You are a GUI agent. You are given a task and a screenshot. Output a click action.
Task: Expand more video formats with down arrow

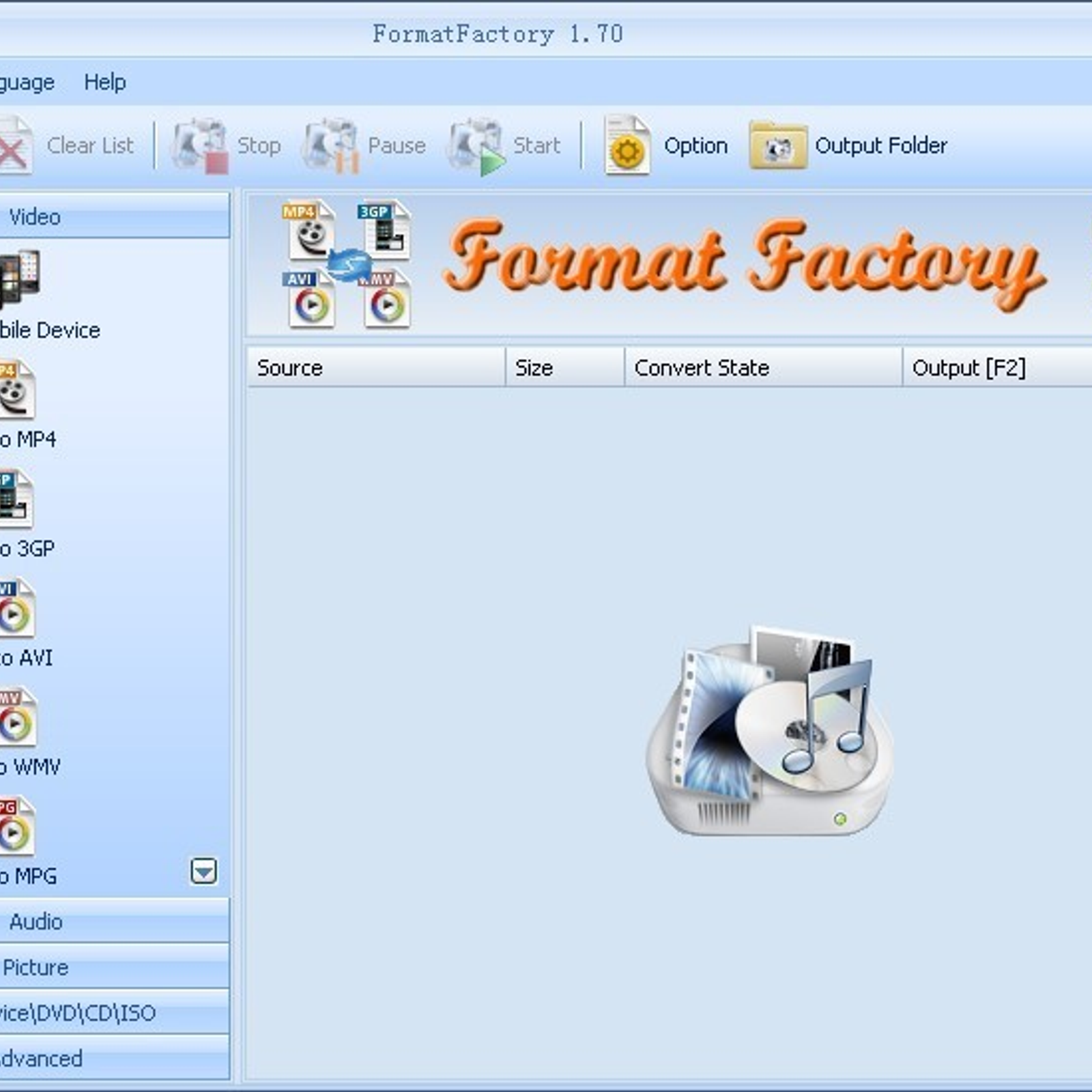pos(203,872)
